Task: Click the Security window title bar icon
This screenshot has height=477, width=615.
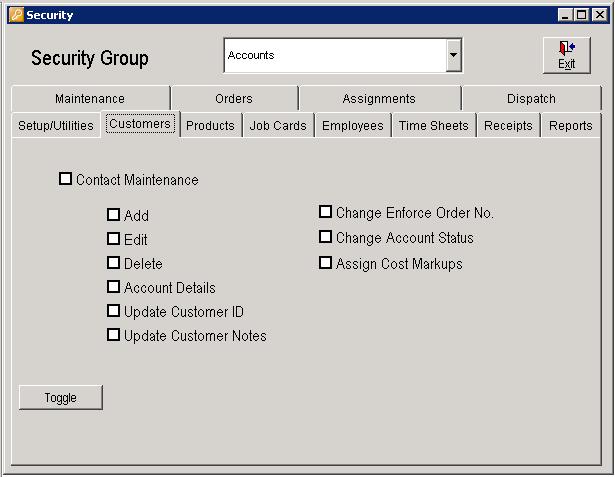Action: 15,15
